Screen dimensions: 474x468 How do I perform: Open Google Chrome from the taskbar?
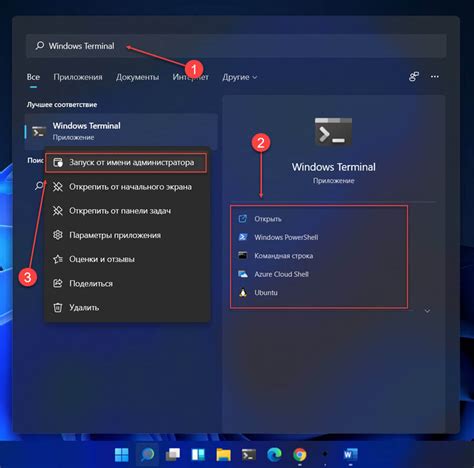click(300, 454)
